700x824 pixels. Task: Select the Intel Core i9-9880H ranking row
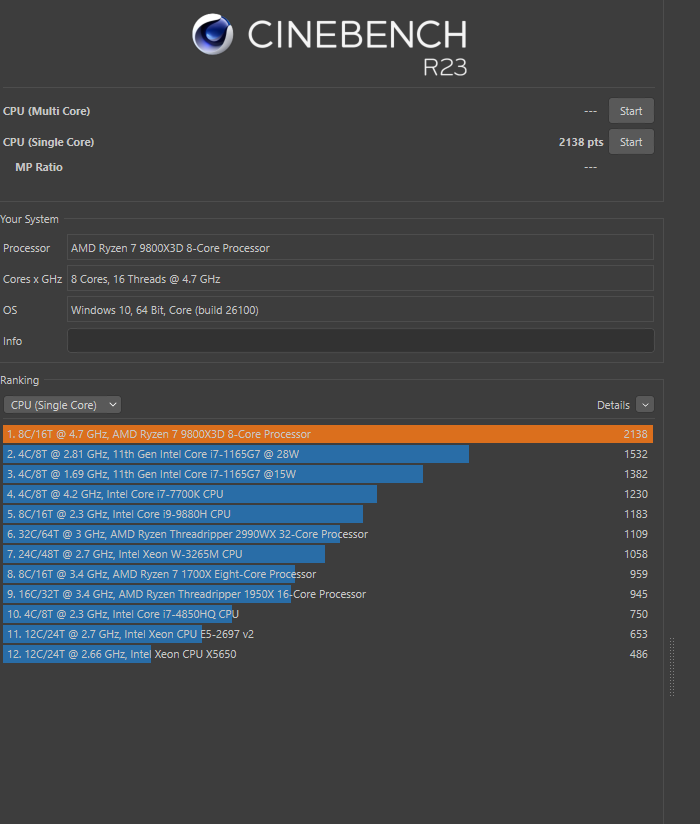(183, 514)
